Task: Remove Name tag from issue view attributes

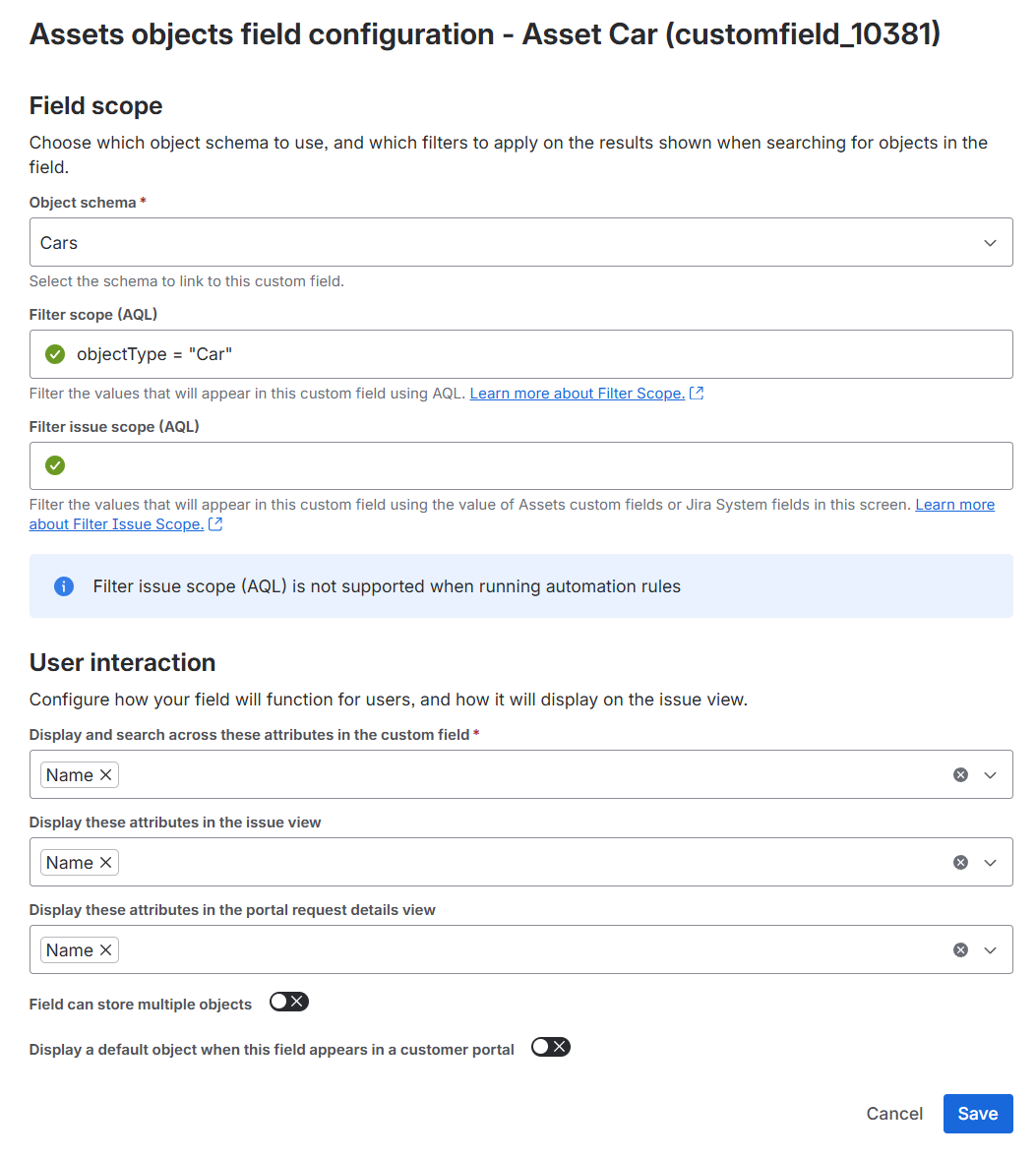Action: 105,863
